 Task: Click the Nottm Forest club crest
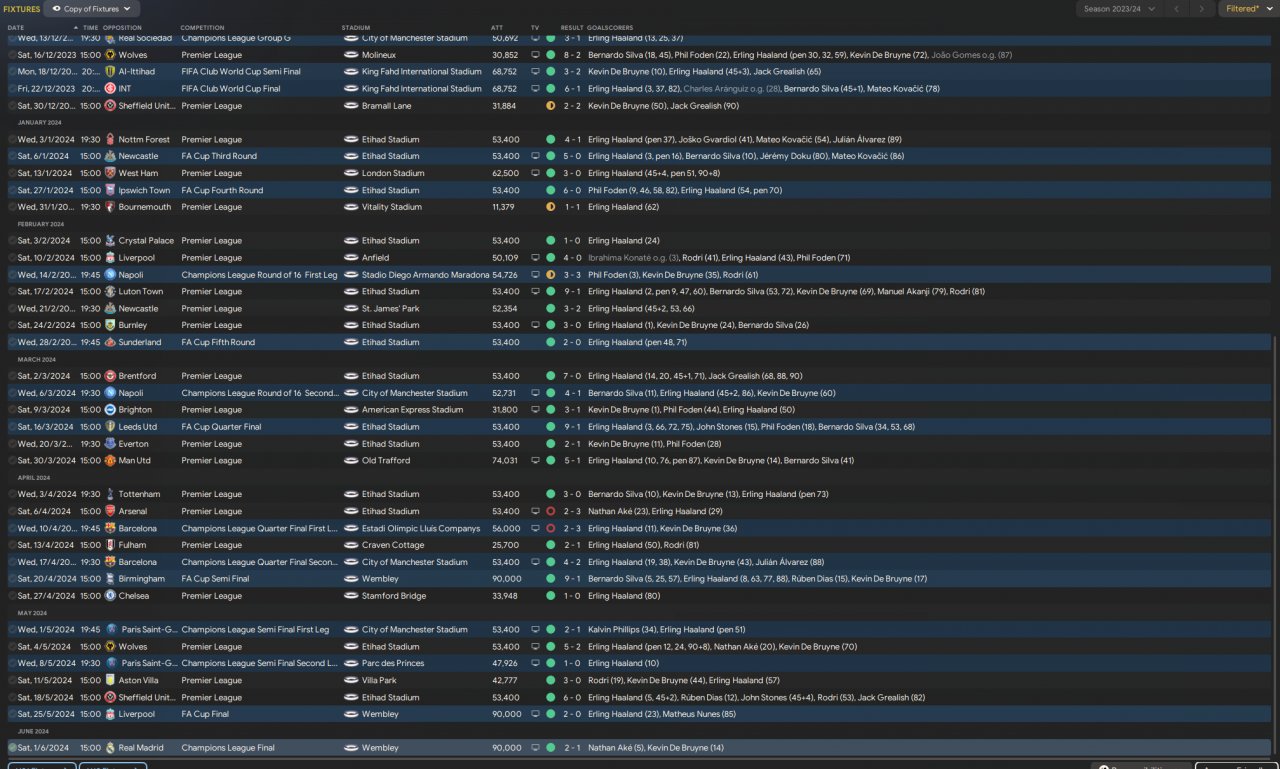tap(110, 139)
